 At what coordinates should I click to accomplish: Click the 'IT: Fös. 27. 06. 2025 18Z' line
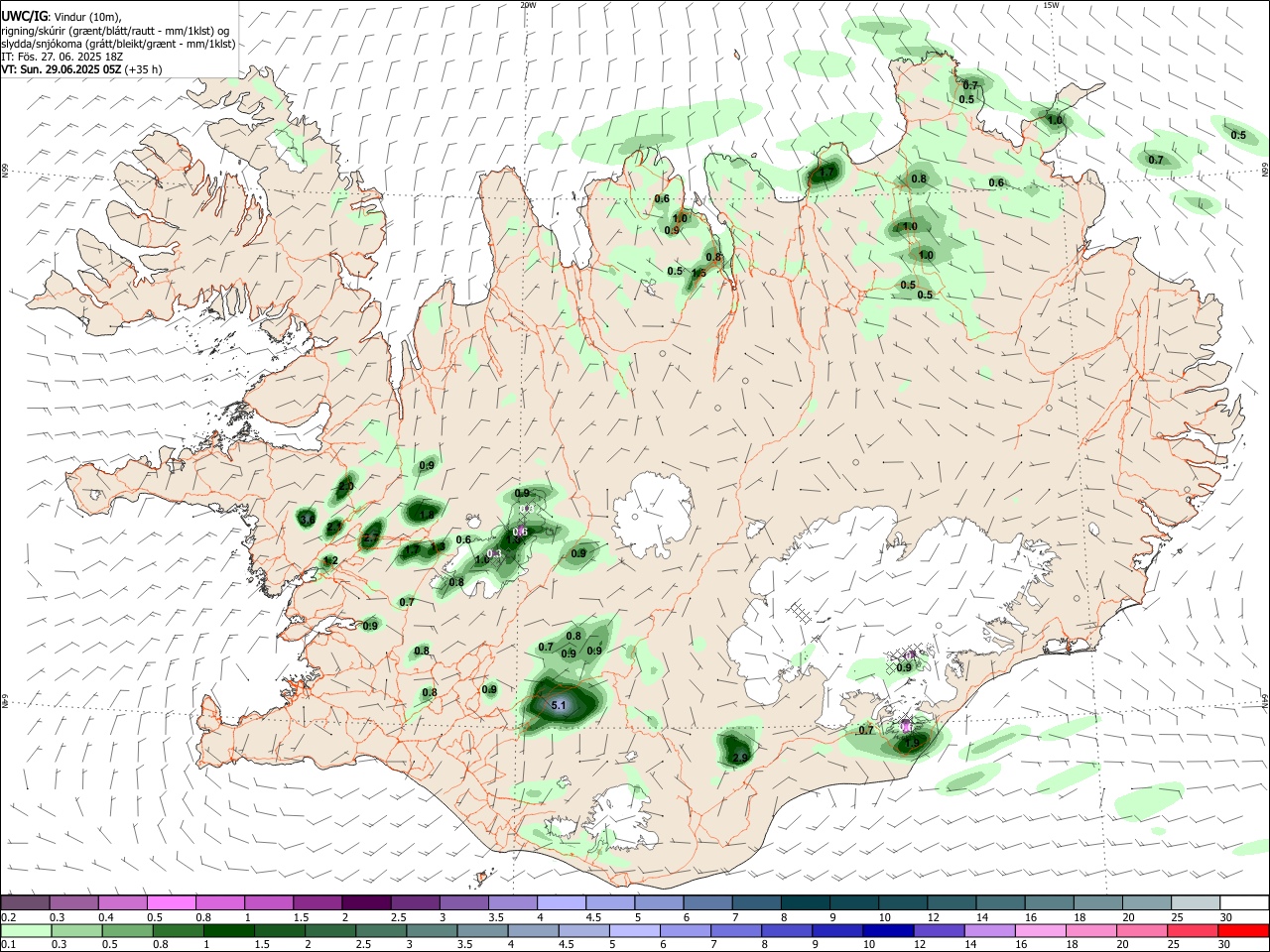click(62, 57)
